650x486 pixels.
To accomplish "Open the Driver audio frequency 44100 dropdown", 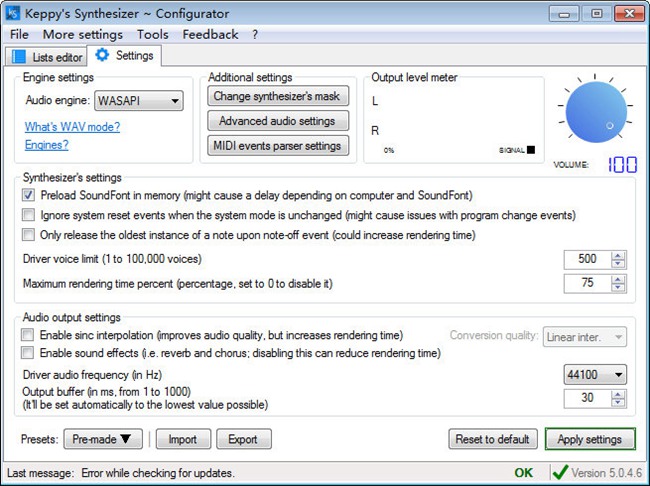I will 595,375.
